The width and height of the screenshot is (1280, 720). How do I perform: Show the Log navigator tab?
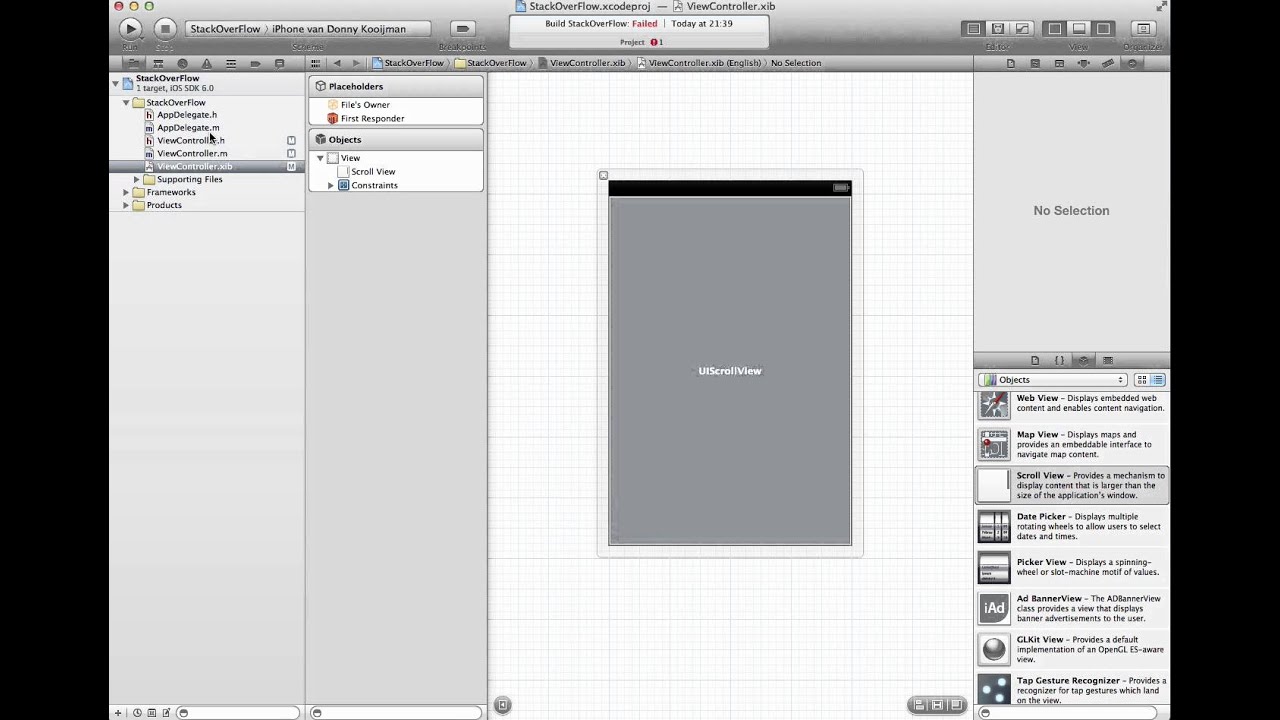(x=279, y=63)
